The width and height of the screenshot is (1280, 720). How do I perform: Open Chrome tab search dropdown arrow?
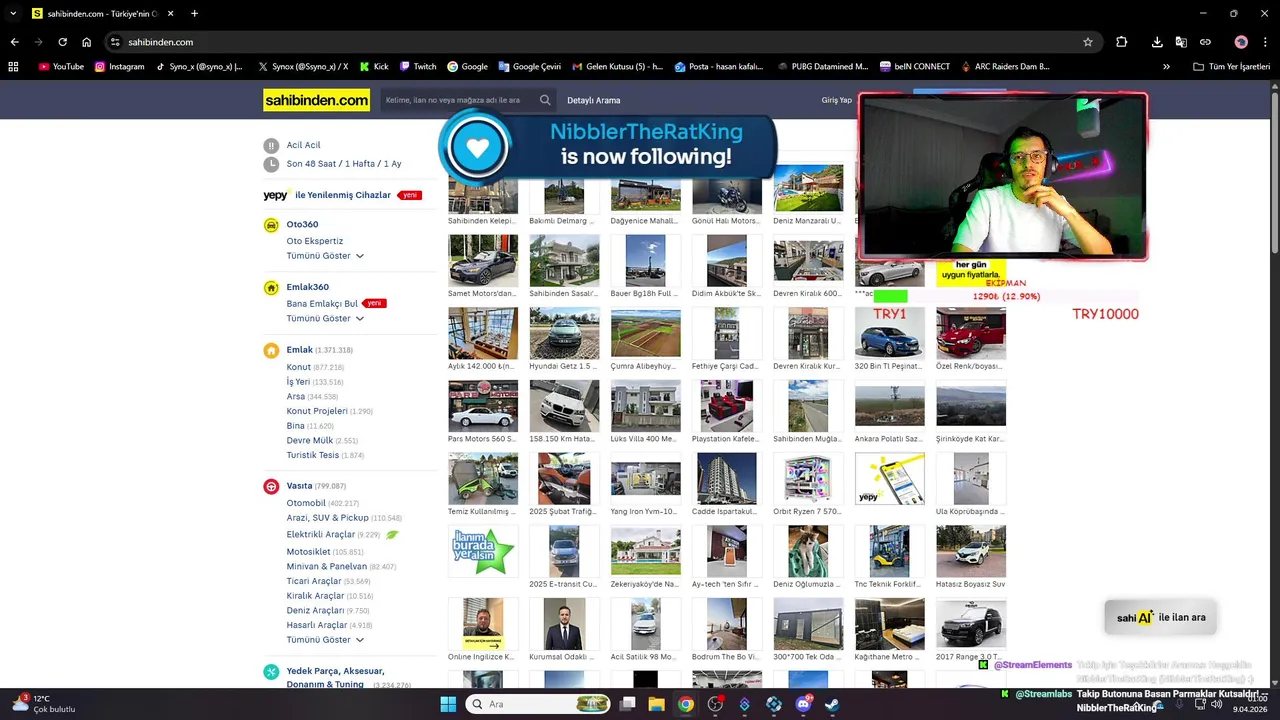point(13,14)
